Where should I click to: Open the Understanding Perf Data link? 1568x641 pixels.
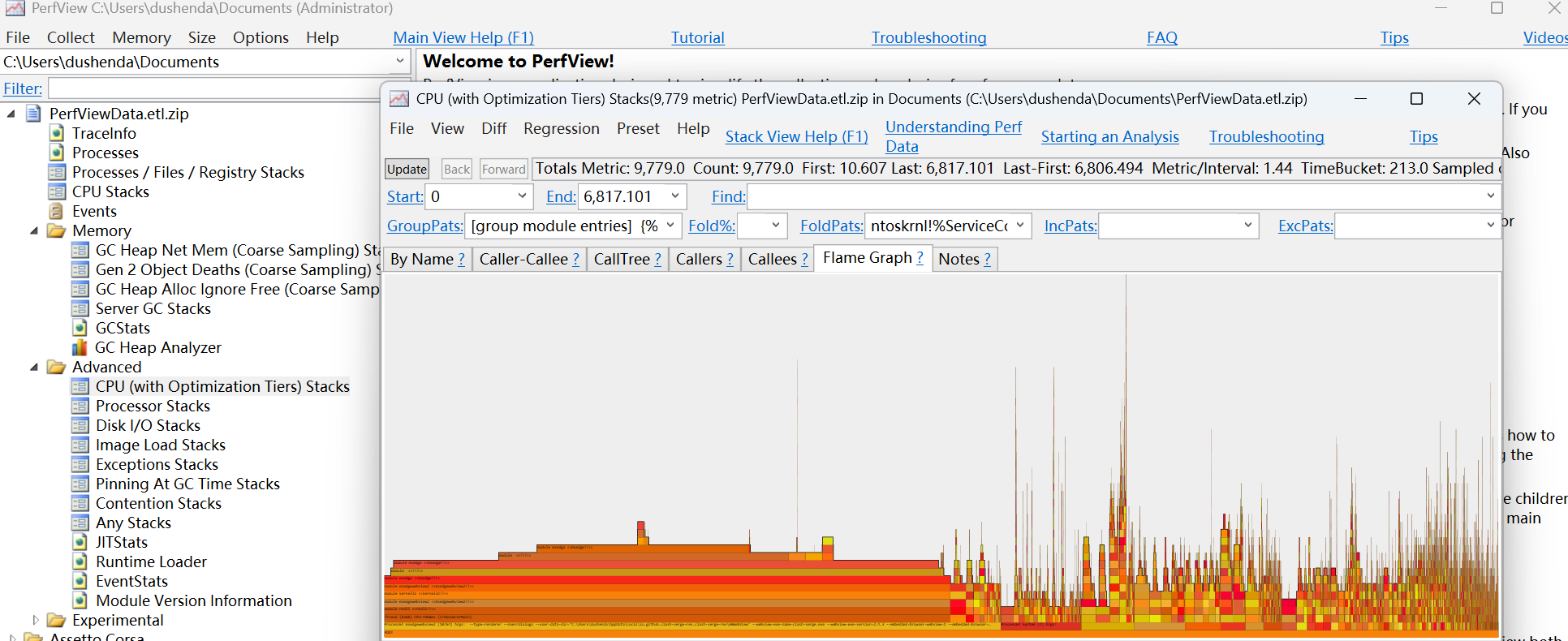tap(953, 136)
